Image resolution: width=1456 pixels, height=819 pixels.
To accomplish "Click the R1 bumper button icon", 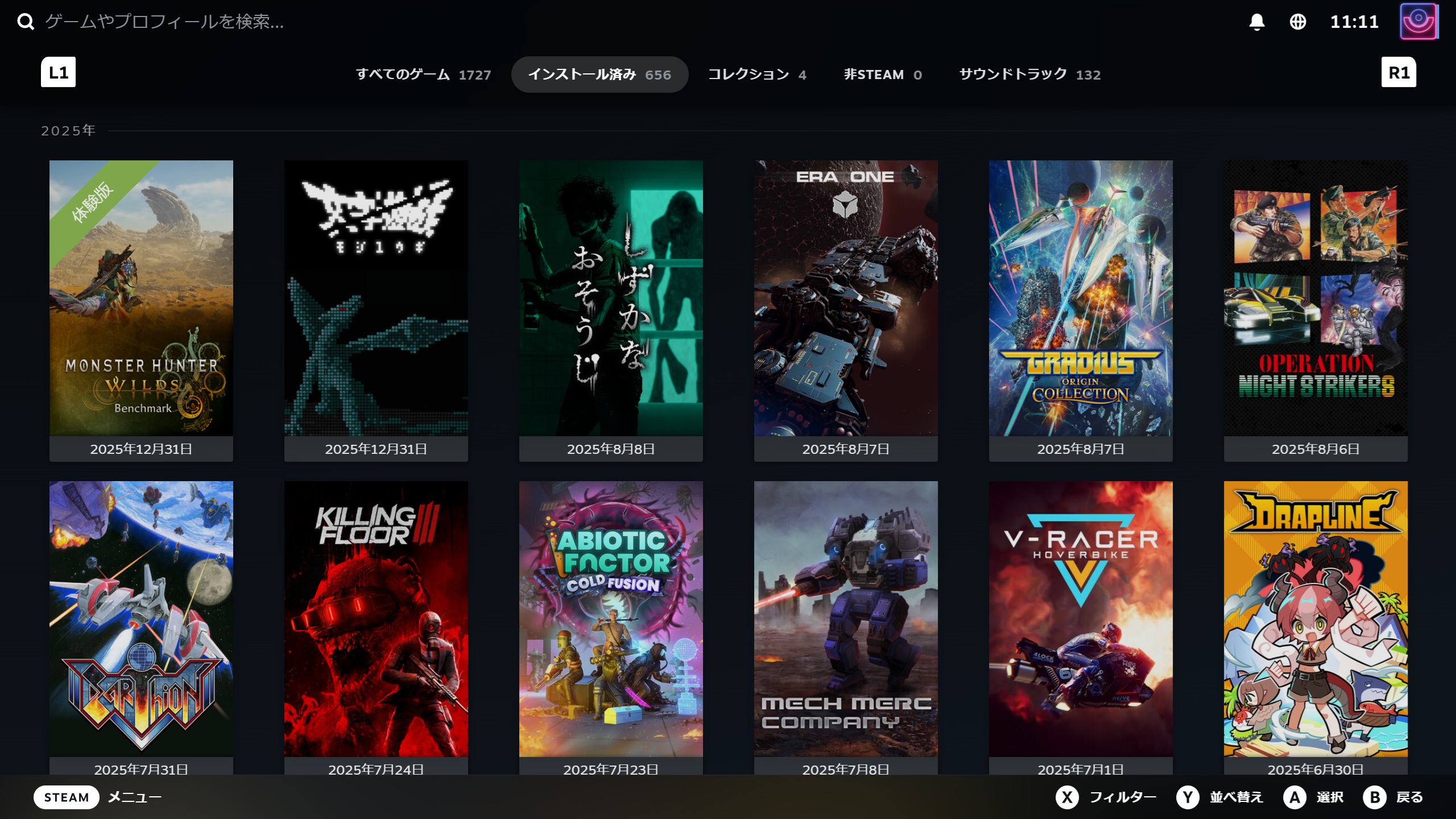I will [x=1399, y=72].
